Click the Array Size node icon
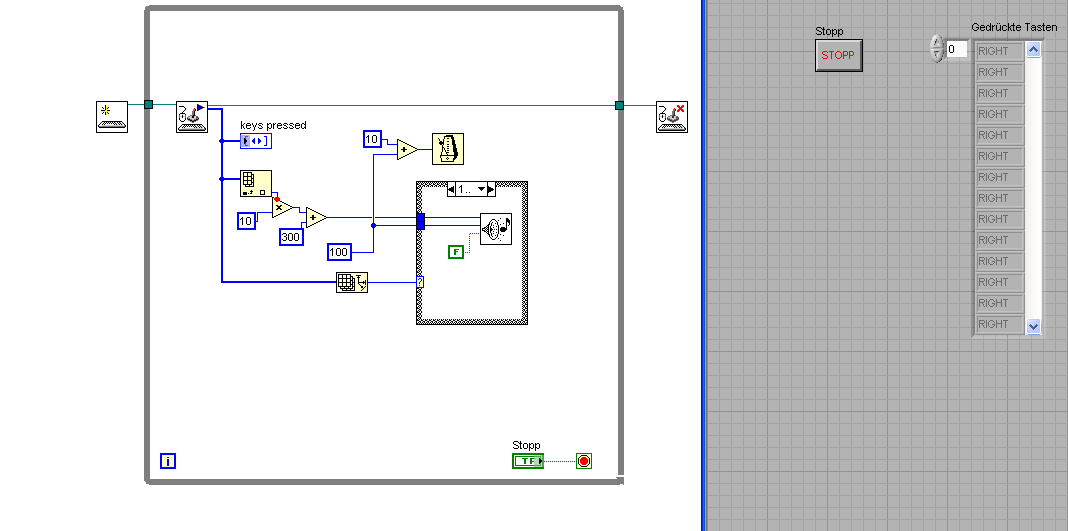The width and height of the screenshot is (1068, 531). click(x=256, y=184)
